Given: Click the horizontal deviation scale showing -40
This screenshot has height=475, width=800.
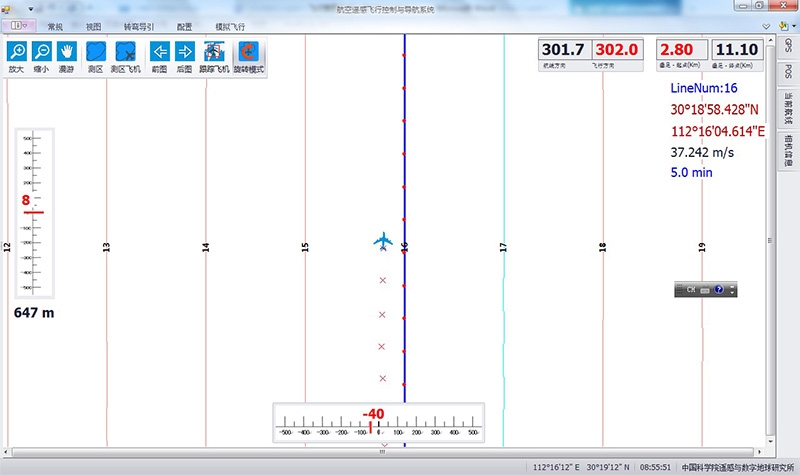Looking at the screenshot, I should tap(379, 423).
